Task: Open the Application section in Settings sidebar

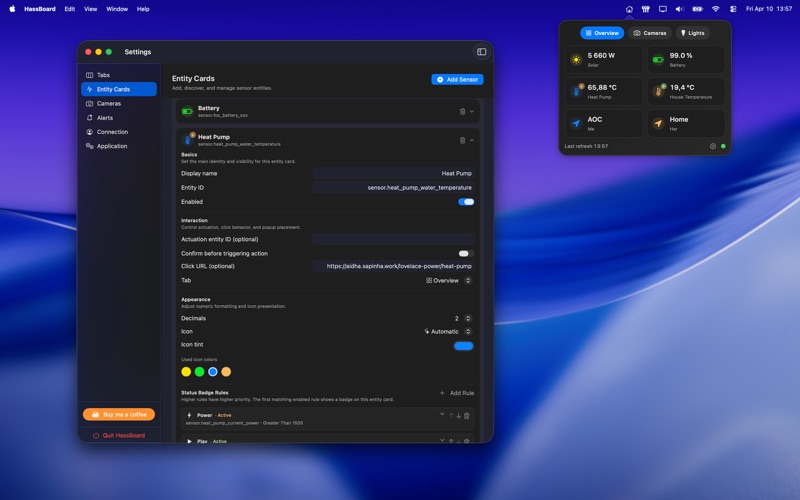Action: click(x=119, y=146)
